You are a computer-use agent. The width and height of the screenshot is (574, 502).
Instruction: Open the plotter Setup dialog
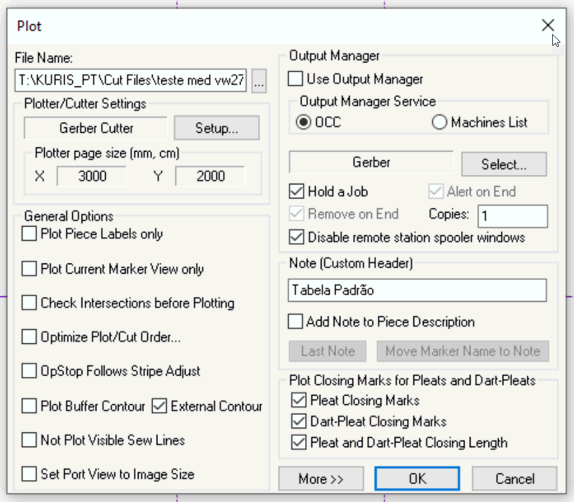(x=217, y=128)
